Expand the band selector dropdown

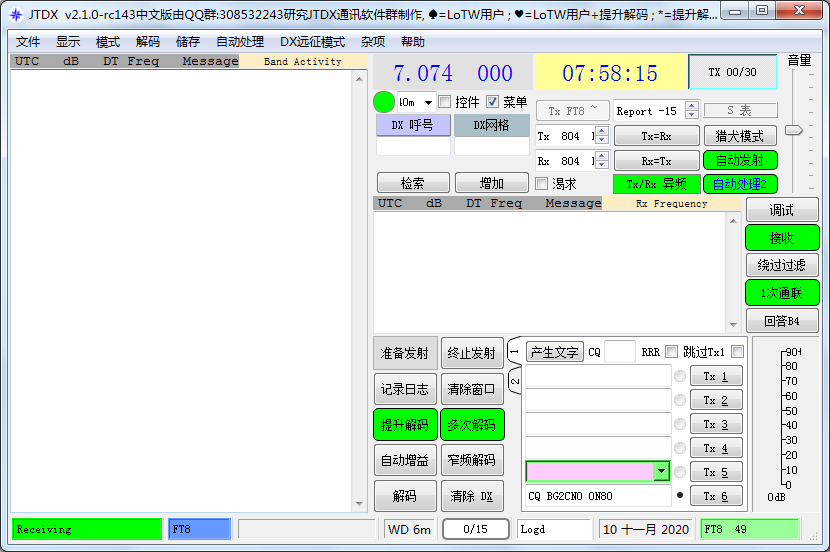click(x=428, y=103)
